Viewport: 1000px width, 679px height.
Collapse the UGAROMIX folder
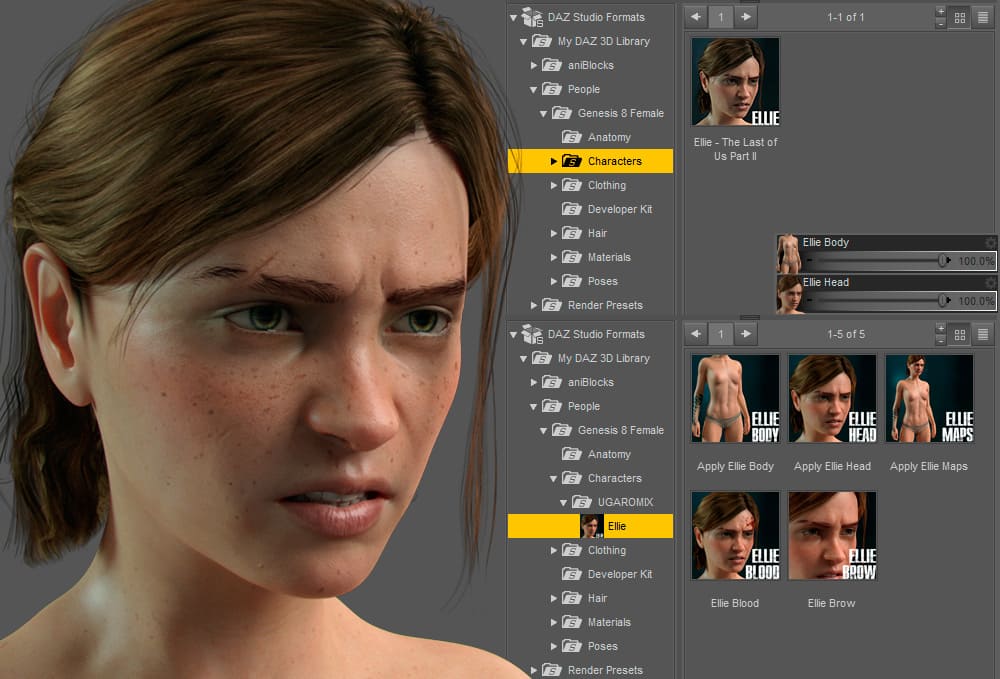(x=563, y=502)
